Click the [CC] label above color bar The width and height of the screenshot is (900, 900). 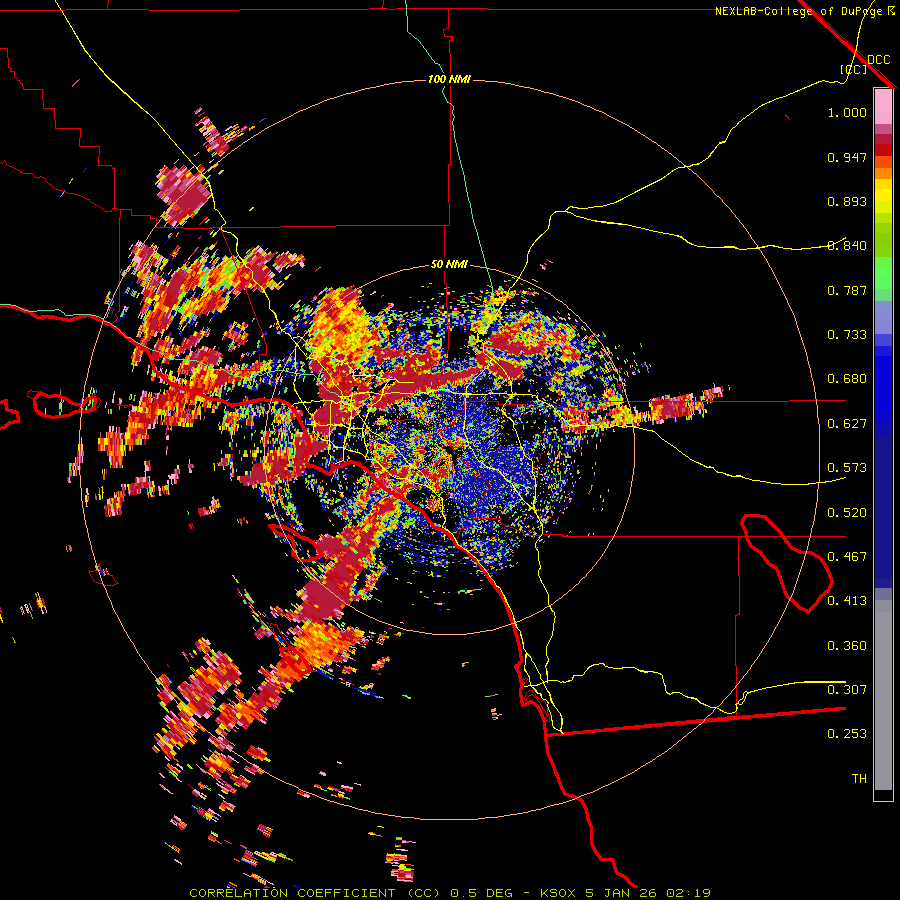(x=854, y=69)
